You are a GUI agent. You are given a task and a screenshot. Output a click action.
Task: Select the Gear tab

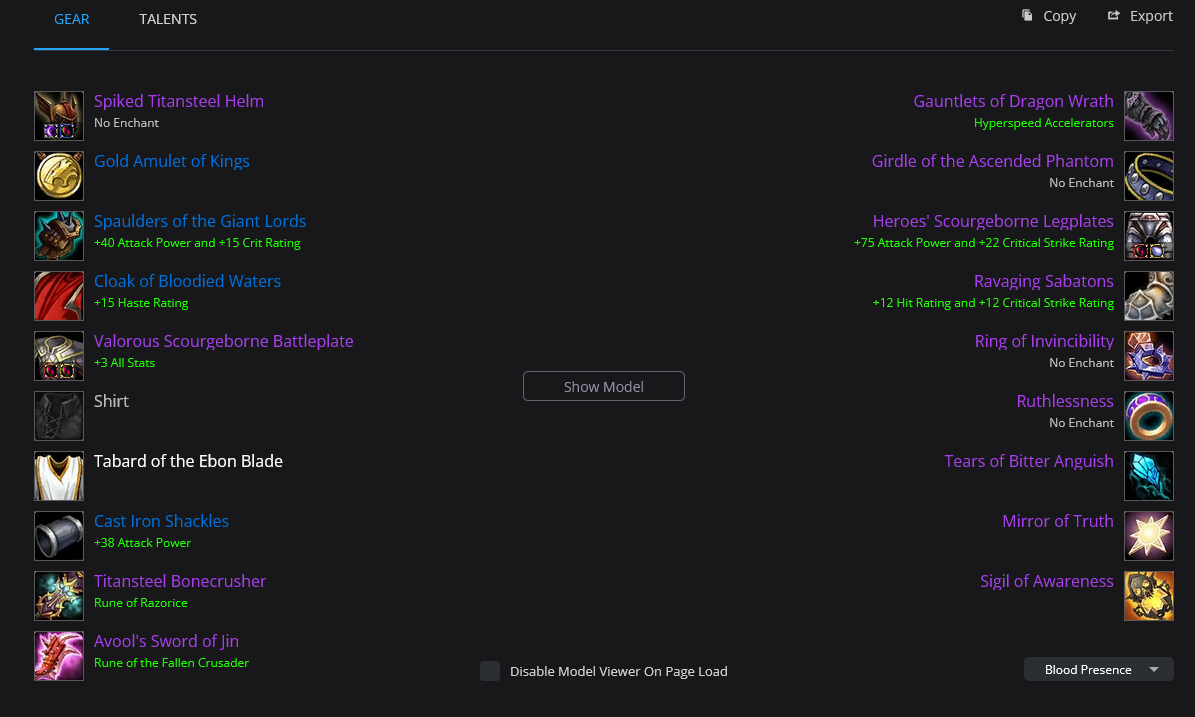pos(72,19)
